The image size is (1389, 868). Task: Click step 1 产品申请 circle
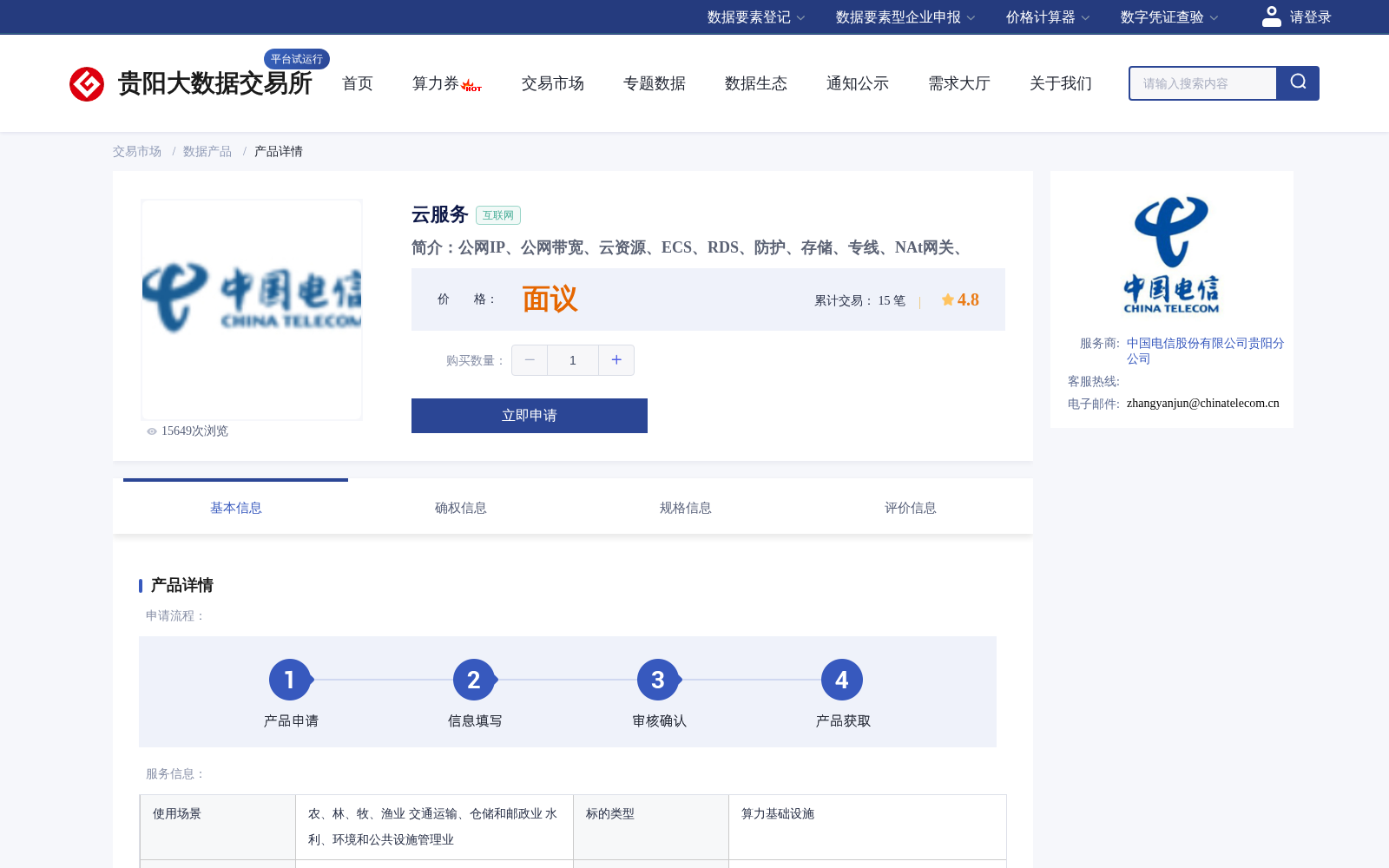click(x=290, y=680)
